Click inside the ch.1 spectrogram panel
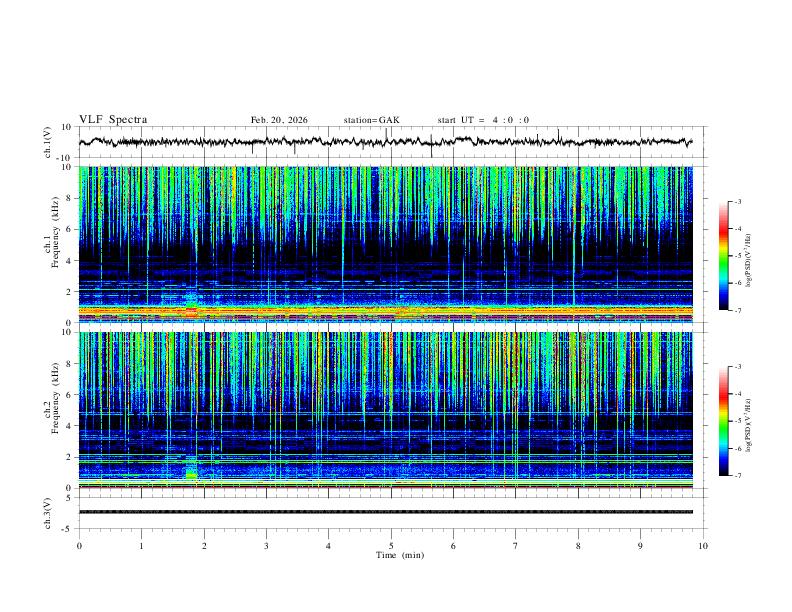This screenshot has width=792, height=612. [386, 244]
